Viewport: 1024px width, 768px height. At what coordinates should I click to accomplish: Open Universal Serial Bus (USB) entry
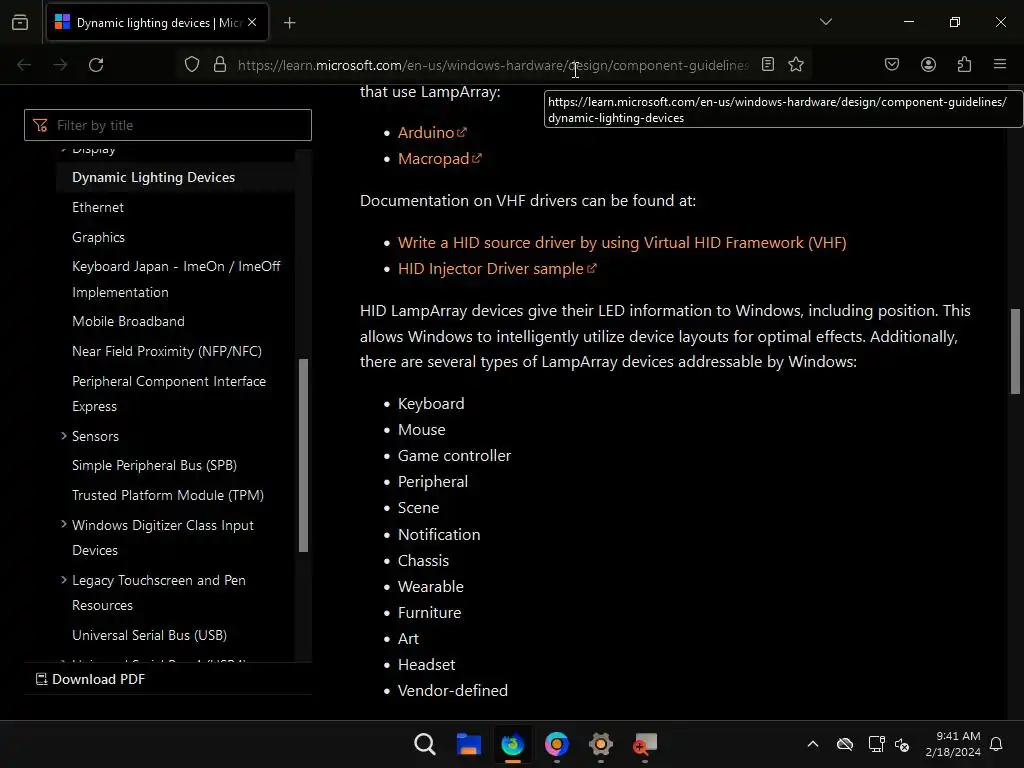coord(150,635)
